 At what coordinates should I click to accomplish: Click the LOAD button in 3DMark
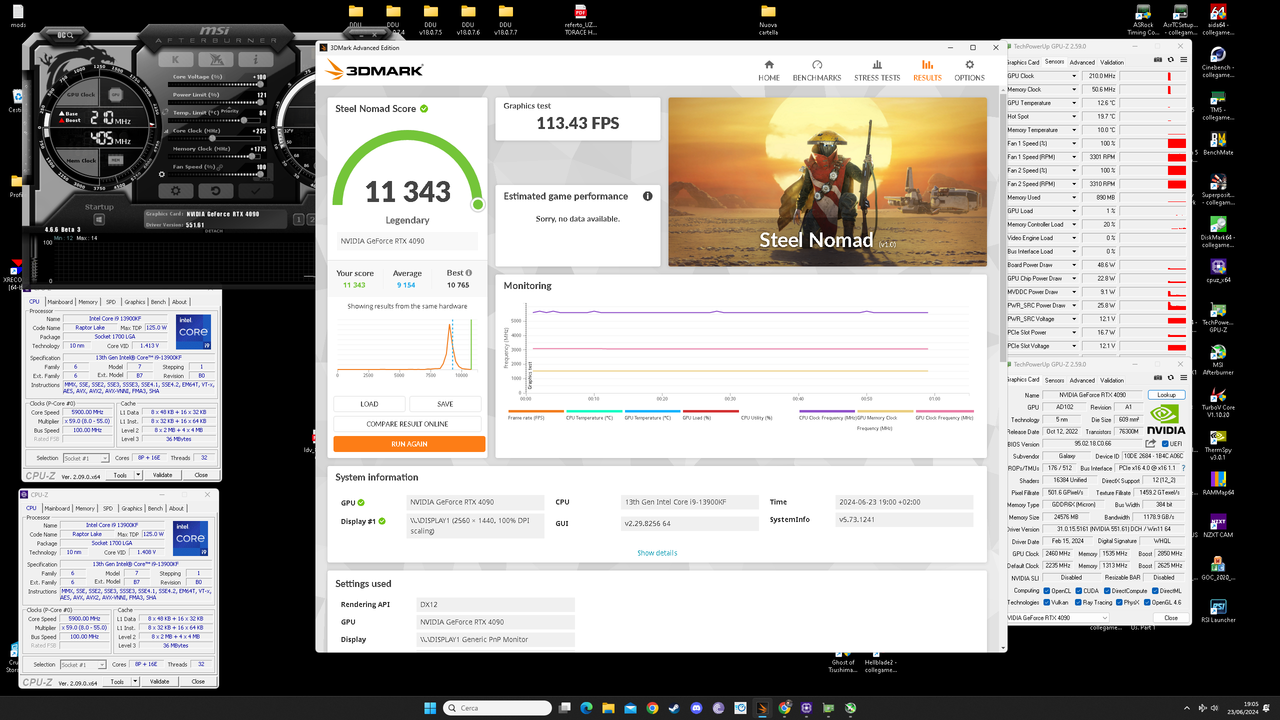(370, 404)
